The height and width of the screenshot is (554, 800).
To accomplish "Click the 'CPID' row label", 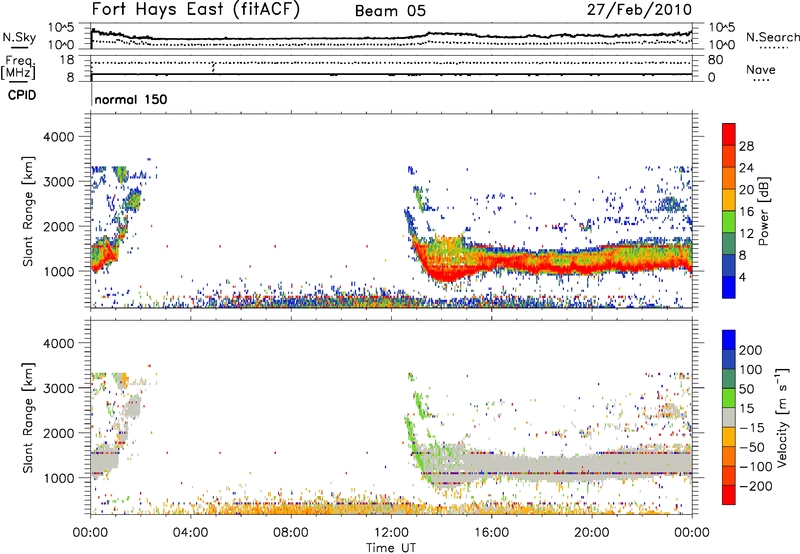I will [22, 95].
